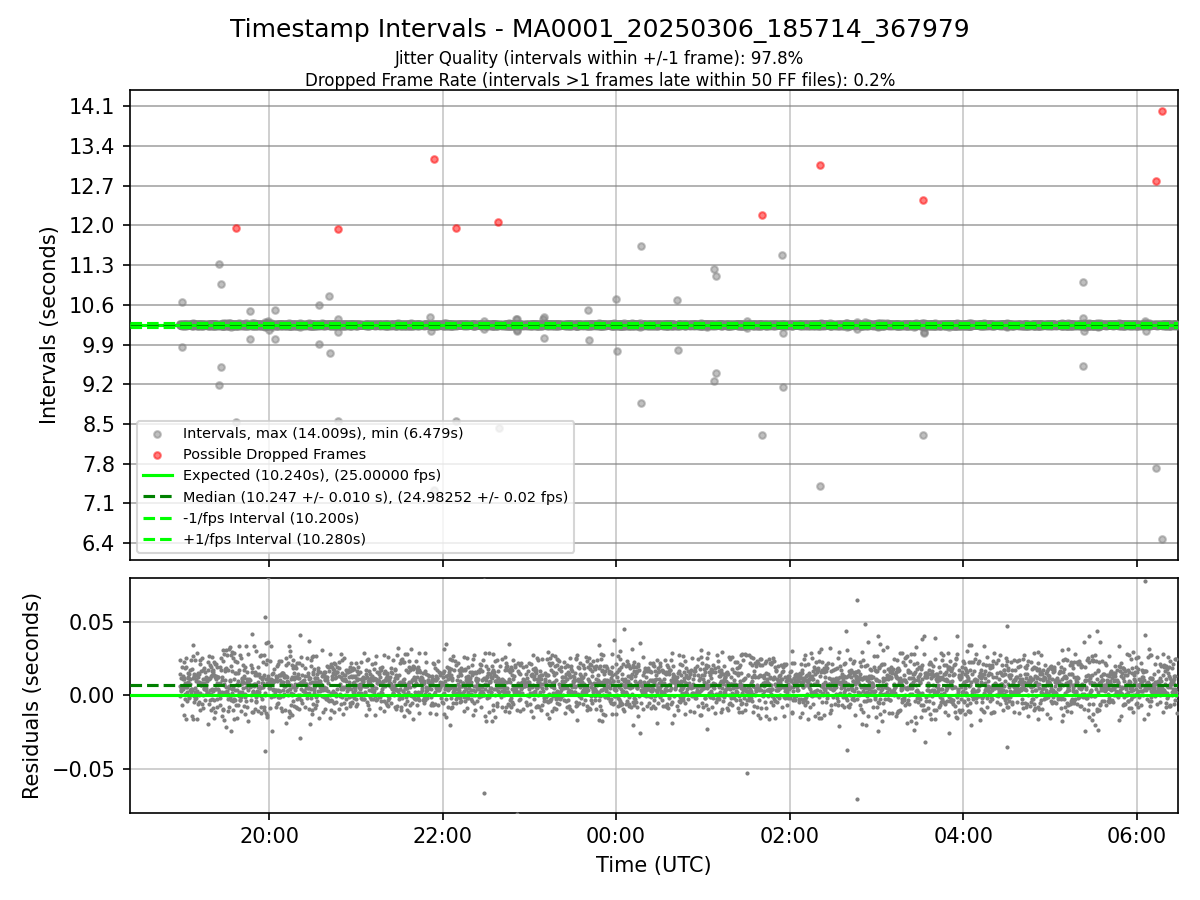Click the '11.3' y-axis tick label

[x=92, y=266]
